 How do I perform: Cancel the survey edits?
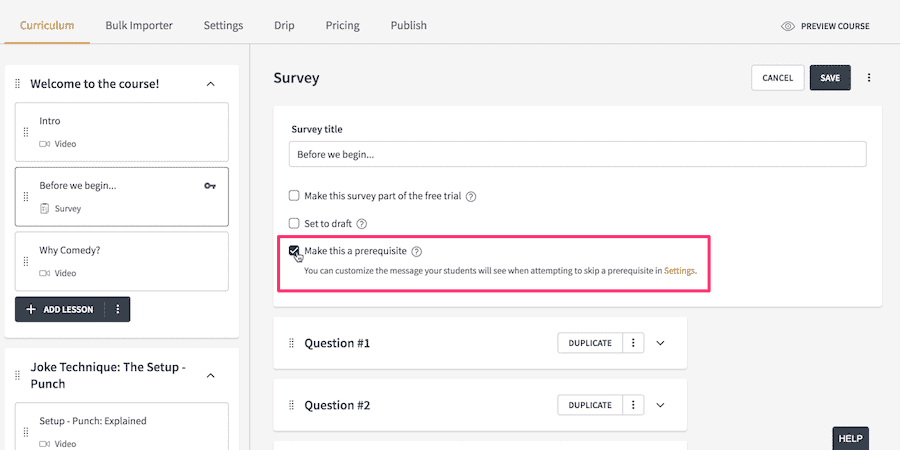[778, 77]
